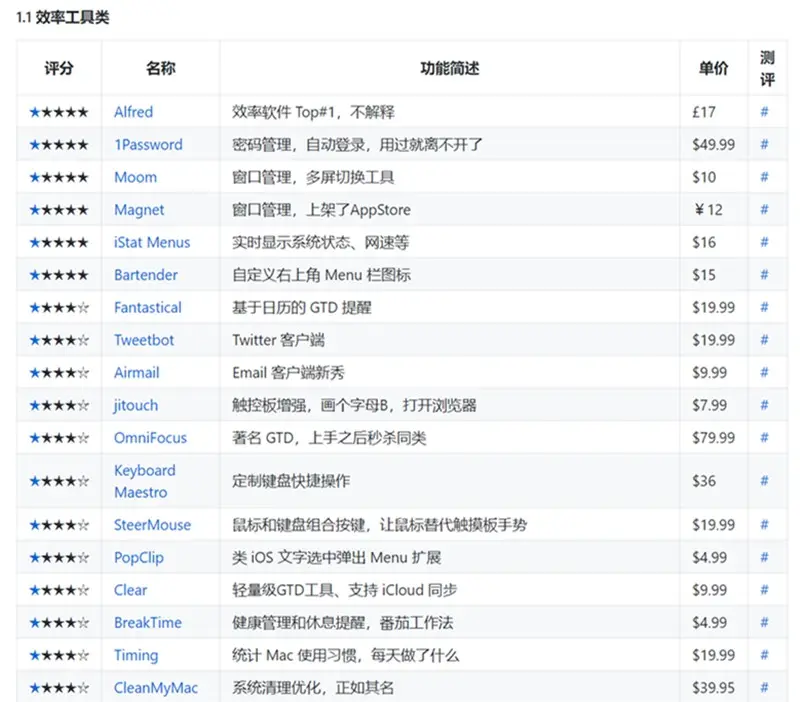Image resolution: width=800 pixels, height=702 pixels.
Task: Open the # review link for OmniFocus
Action: (764, 438)
